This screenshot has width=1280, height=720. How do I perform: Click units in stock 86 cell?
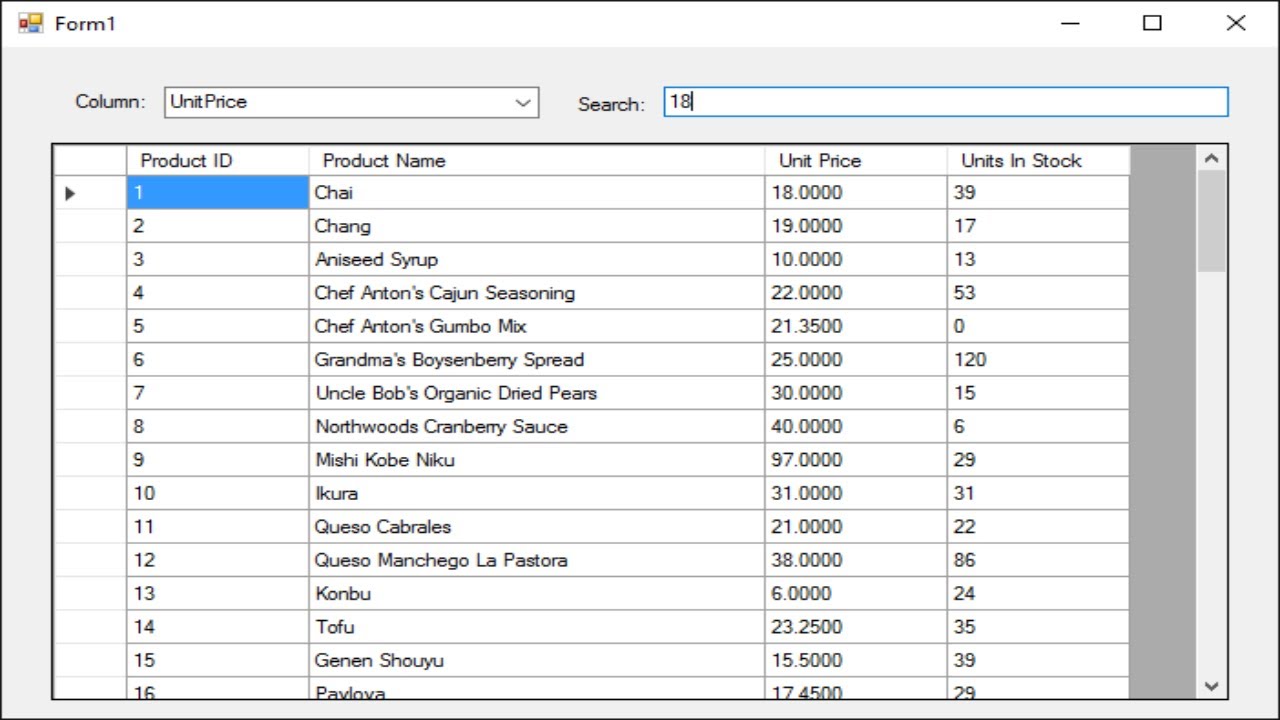coord(1038,560)
